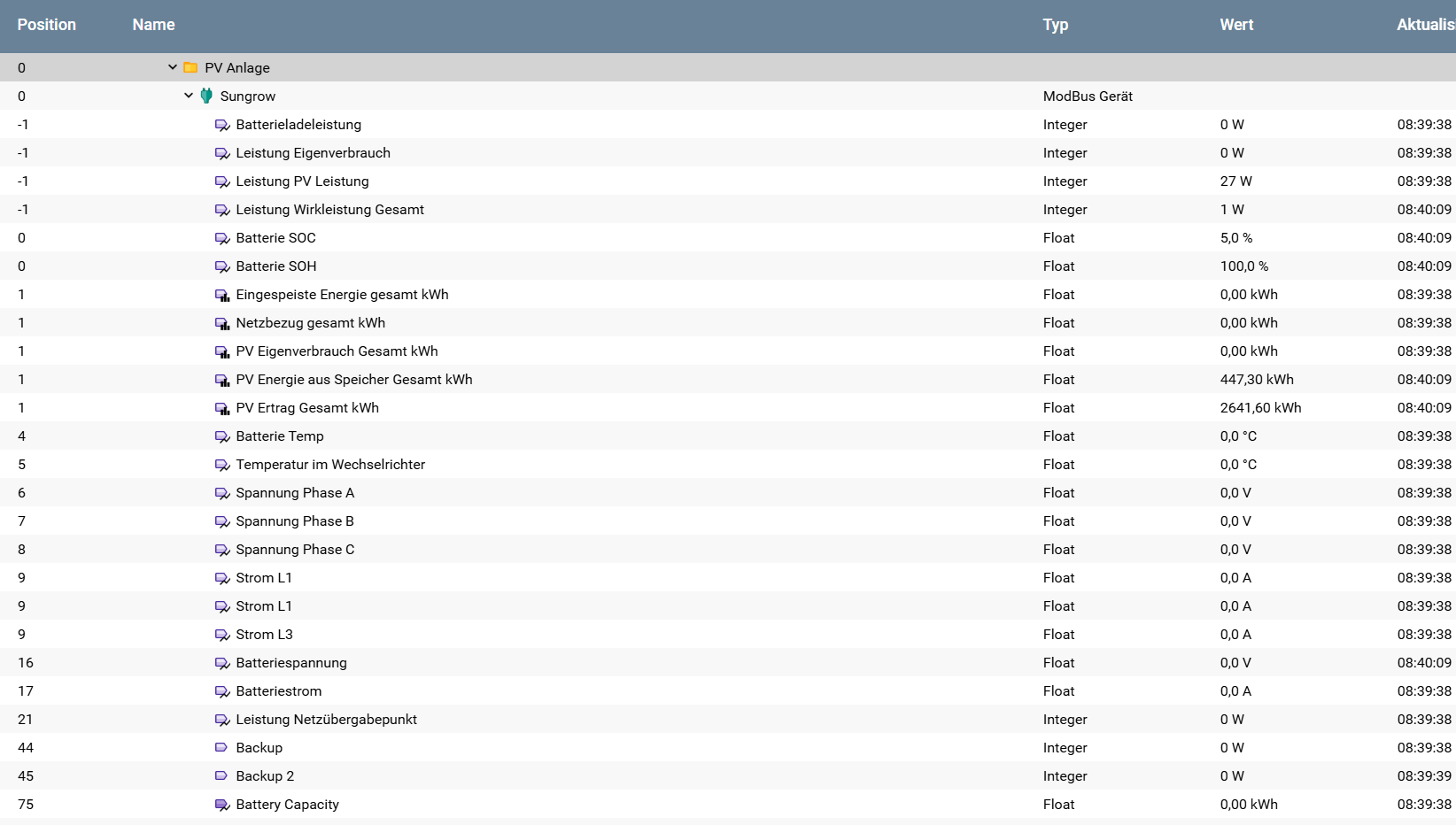The image size is (1456, 825).
Task: Click the Backup variable icon
Action: coord(221,748)
